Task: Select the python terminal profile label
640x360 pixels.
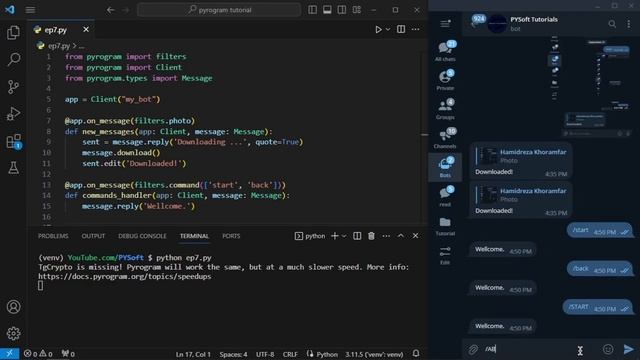Action: (310, 236)
